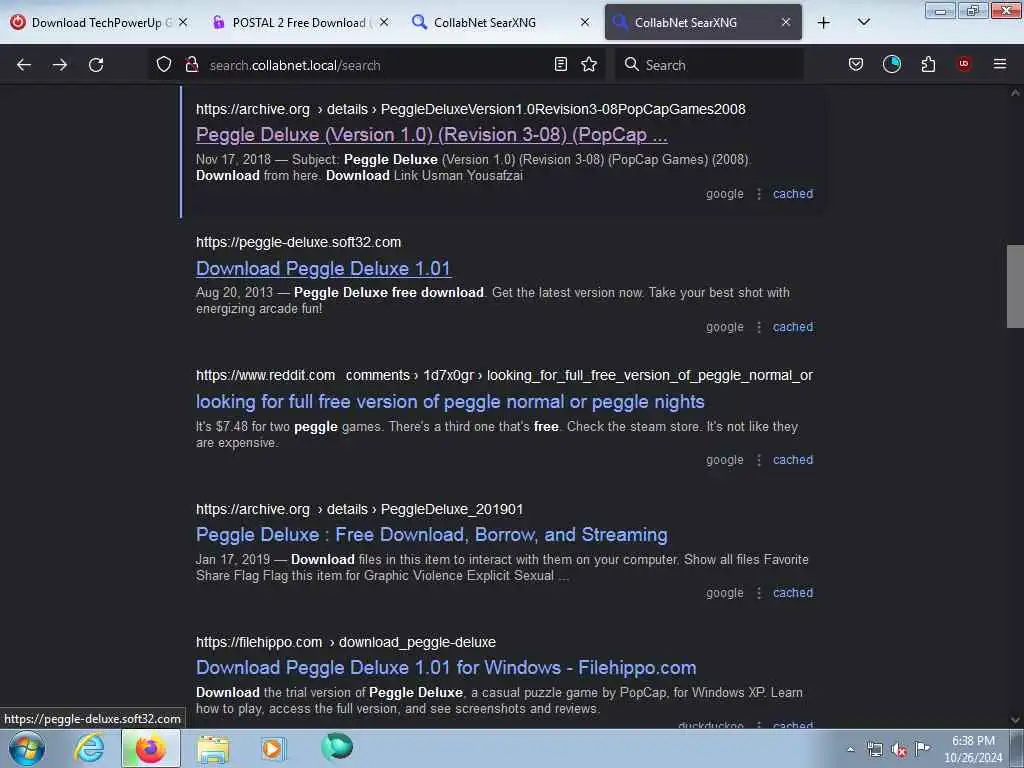Close the first CollabNet SearXNG tab
This screenshot has height=768, width=1024.
coord(585,22)
